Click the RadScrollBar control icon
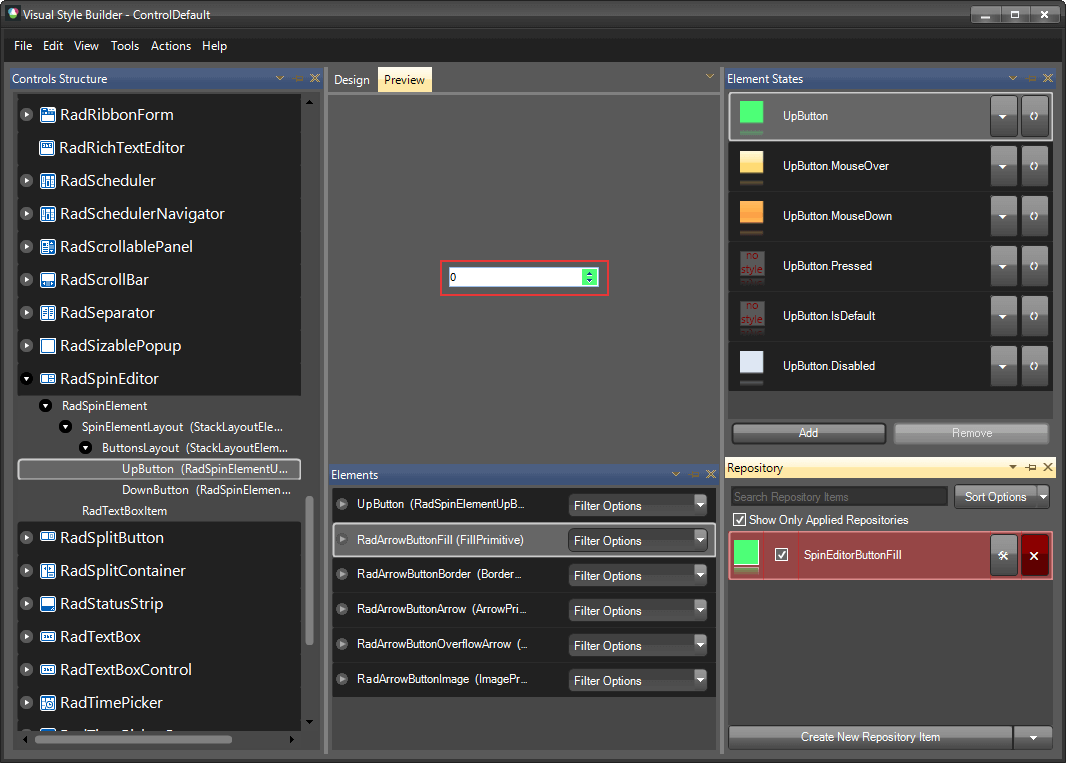Image resolution: width=1066 pixels, height=763 pixels. [x=48, y=279]
